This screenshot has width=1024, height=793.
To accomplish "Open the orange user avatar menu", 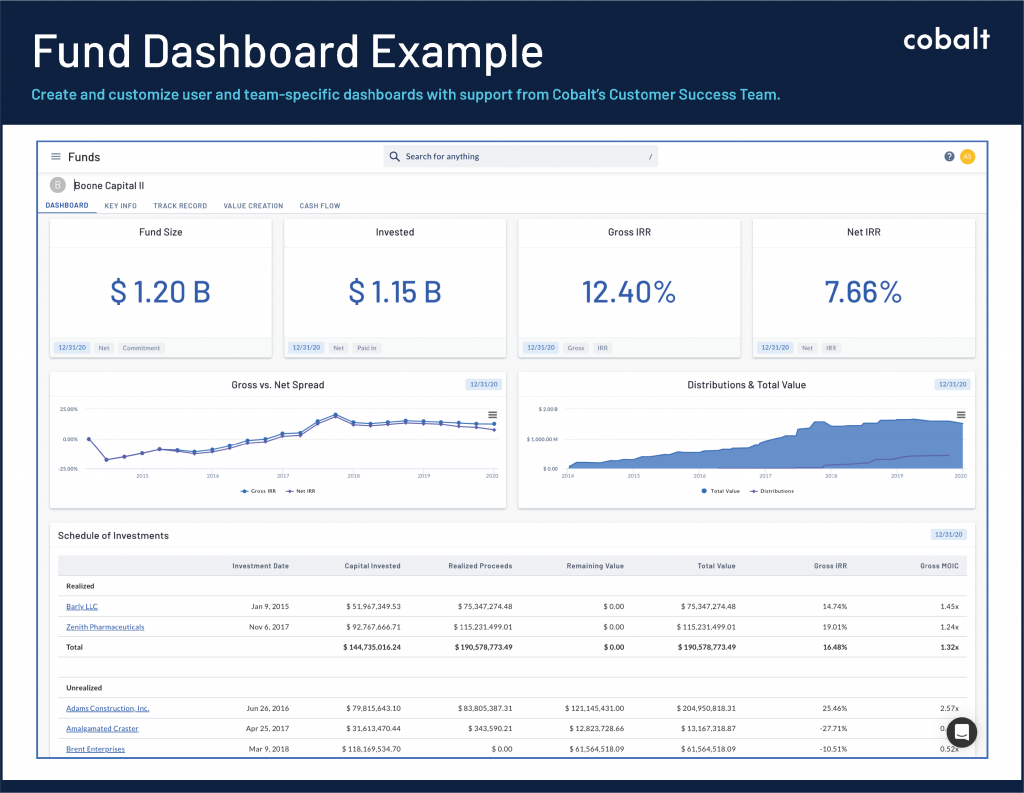I will point(967,156).
